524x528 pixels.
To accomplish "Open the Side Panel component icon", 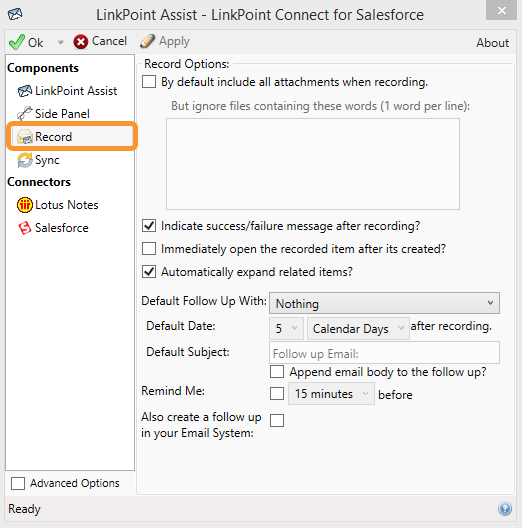I will (x=25, y=113).
